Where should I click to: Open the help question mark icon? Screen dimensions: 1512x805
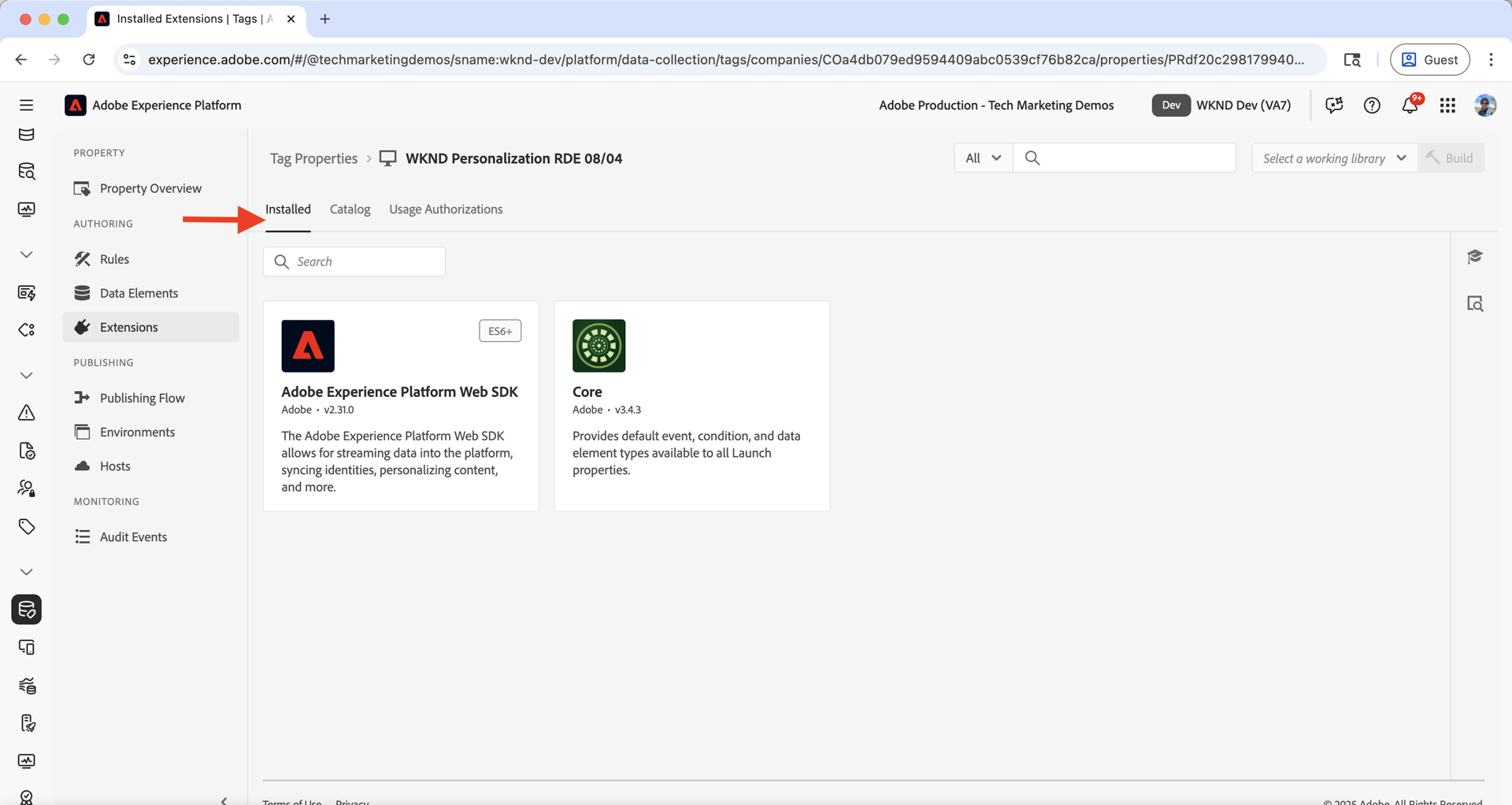(1372, 105)
